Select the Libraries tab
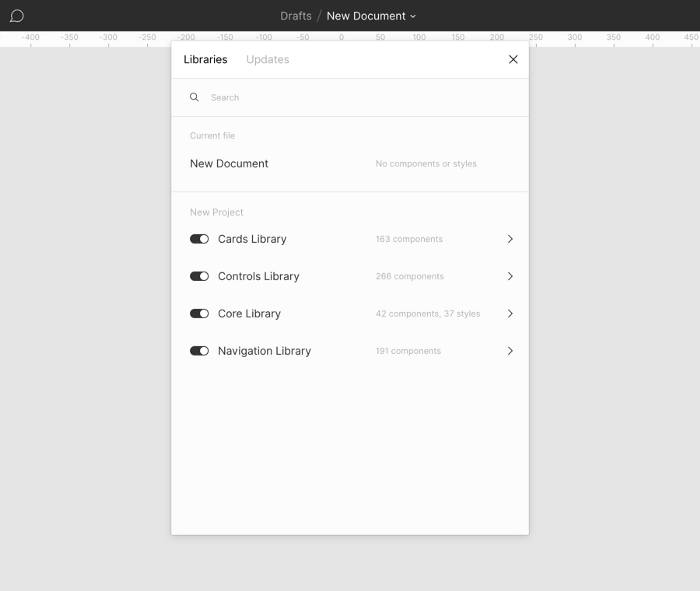 pos(205,59)
